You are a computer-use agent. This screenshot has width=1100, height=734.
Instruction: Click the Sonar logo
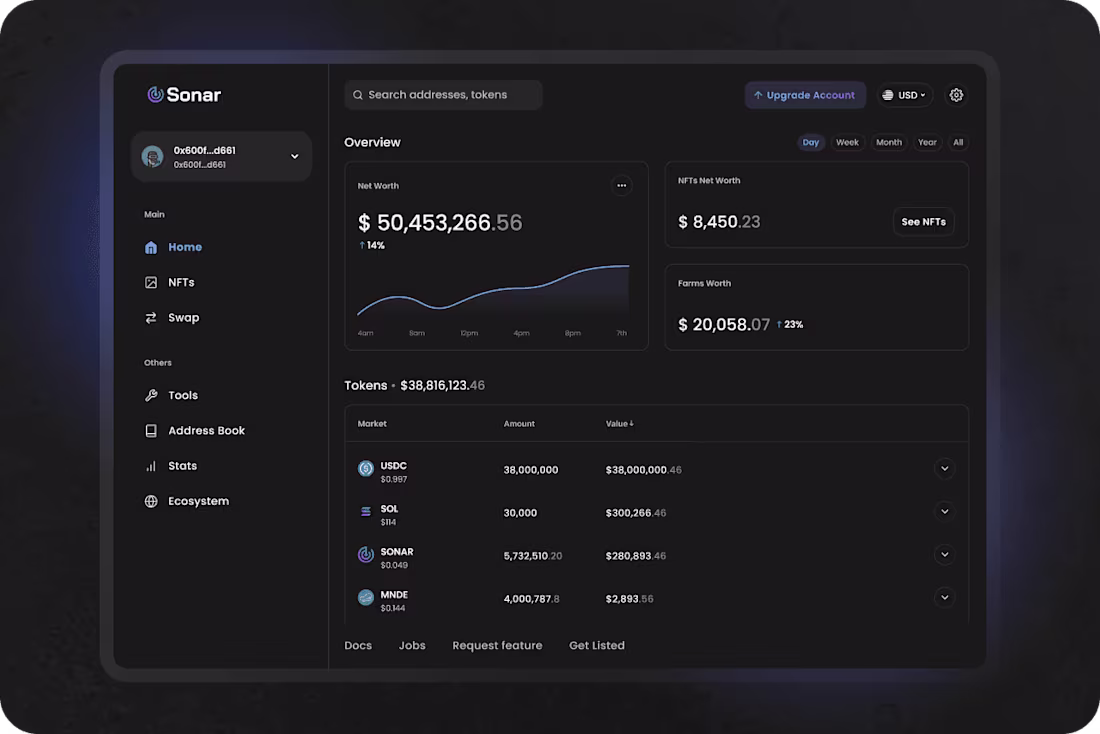tap(185, 95)
